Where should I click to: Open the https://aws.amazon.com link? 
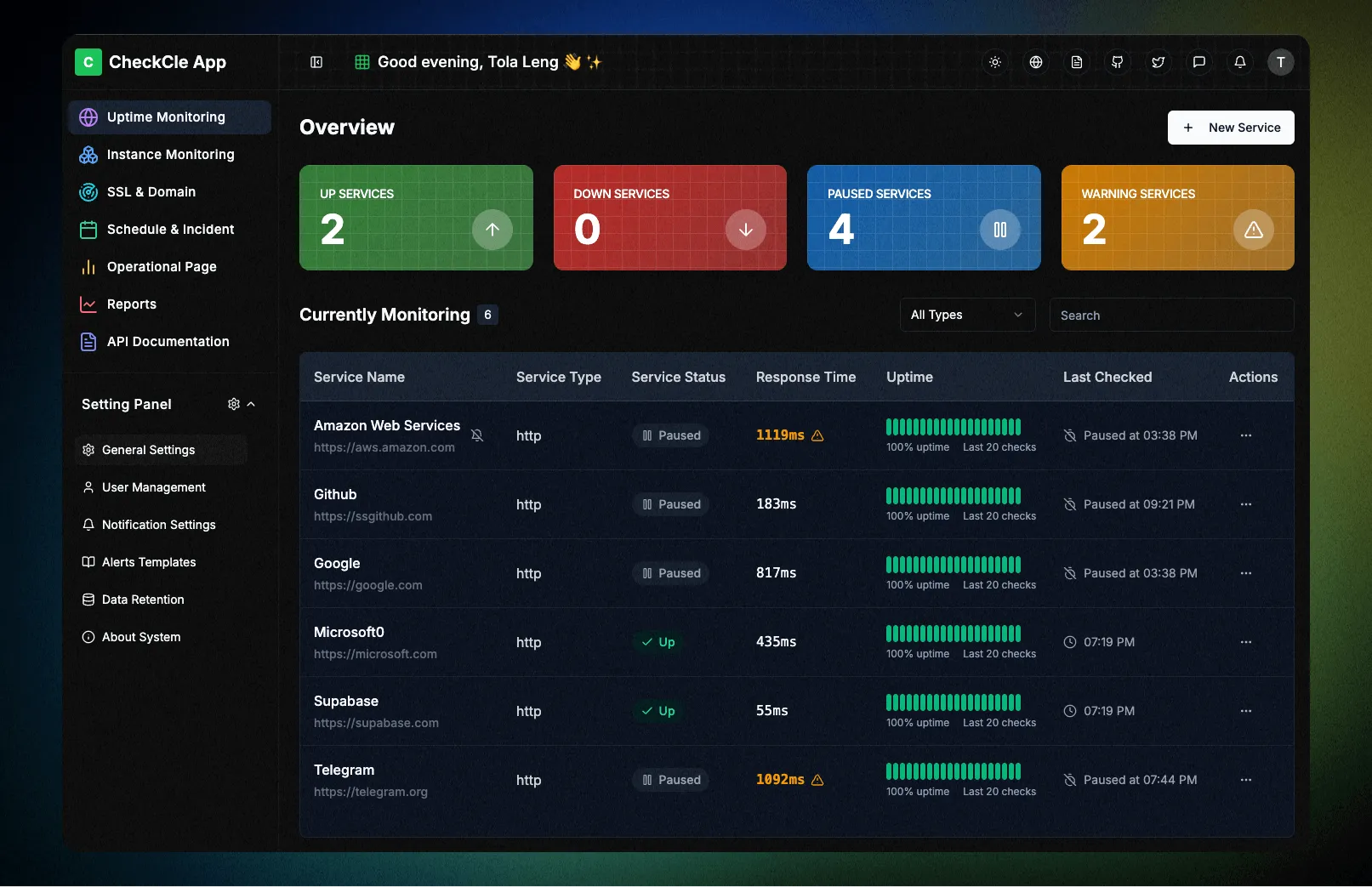coord(384,447)
